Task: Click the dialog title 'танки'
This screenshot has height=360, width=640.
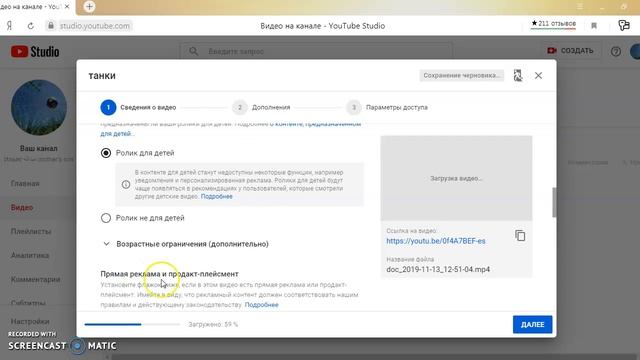Action: (x=102, y=76)
